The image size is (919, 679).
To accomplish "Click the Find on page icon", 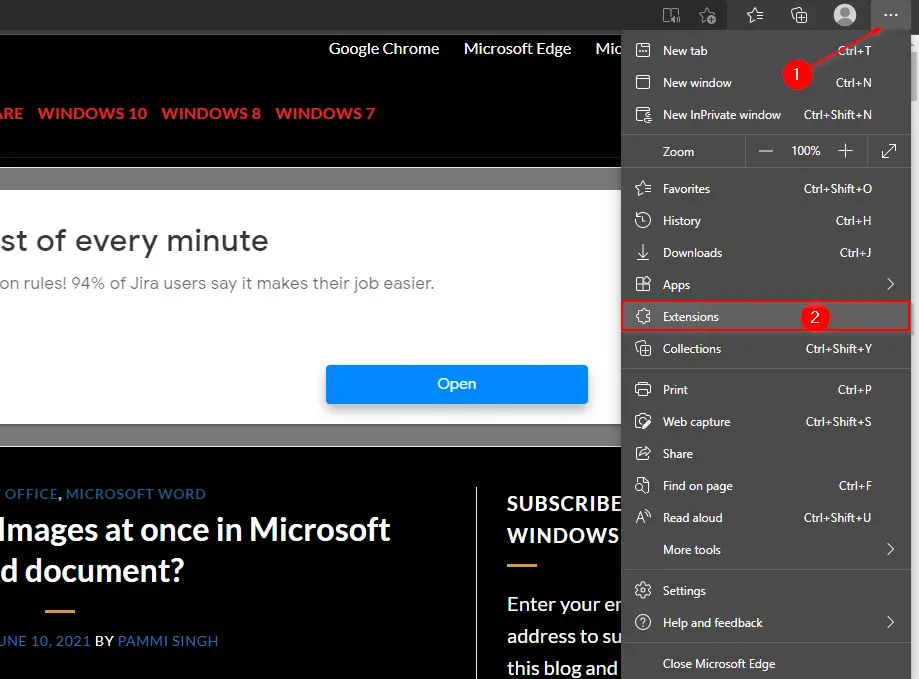I will point(643,486).
